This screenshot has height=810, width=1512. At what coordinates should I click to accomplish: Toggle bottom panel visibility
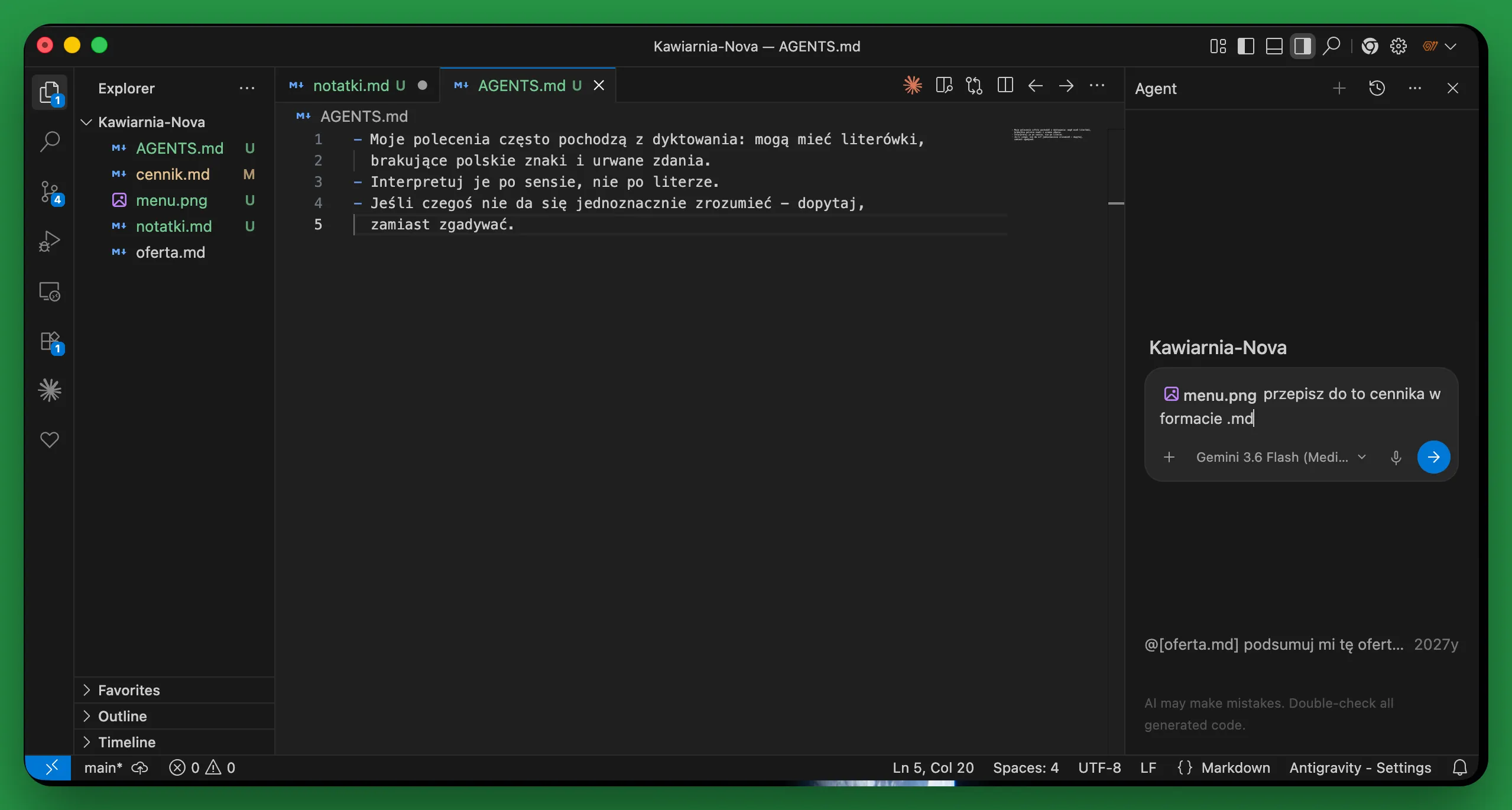1274,46
